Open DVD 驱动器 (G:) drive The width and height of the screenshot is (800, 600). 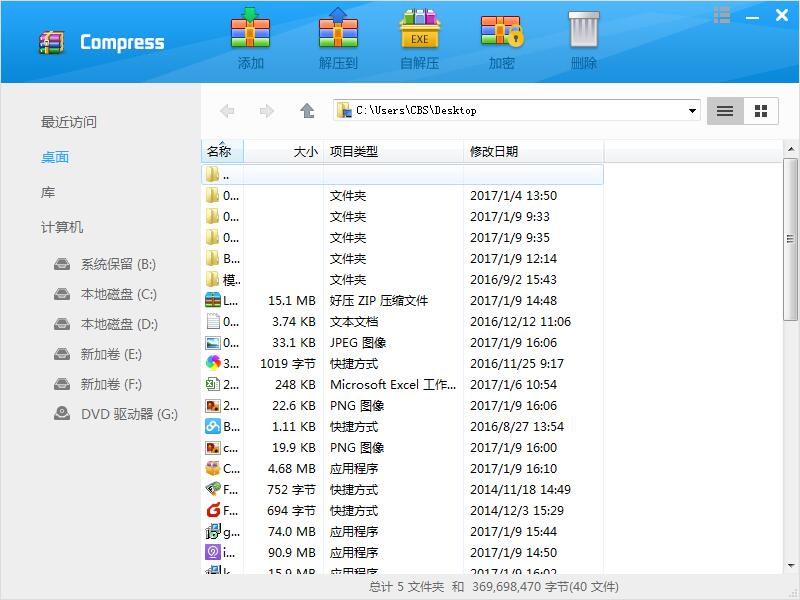tap(116, 414)
